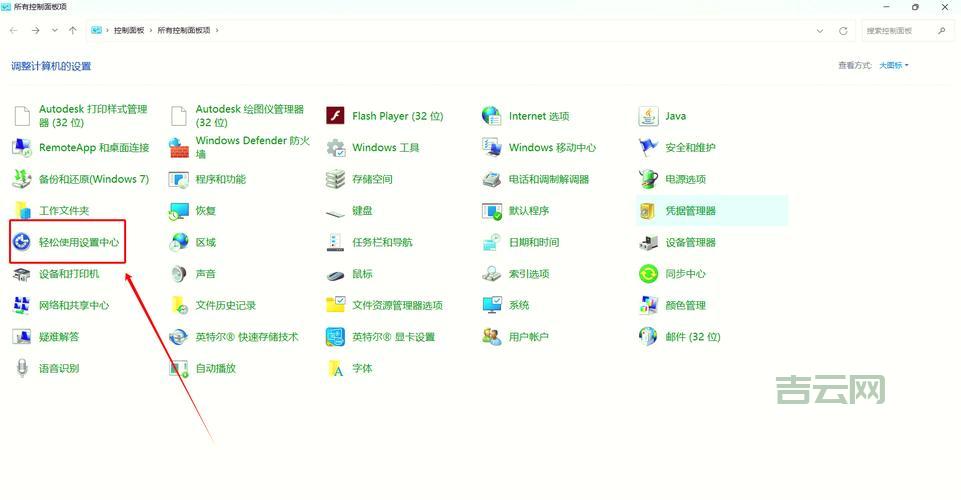Open the 语音识别 microphone icon
961x500 pixels.
pyautogui.click(x=22, y=368)
